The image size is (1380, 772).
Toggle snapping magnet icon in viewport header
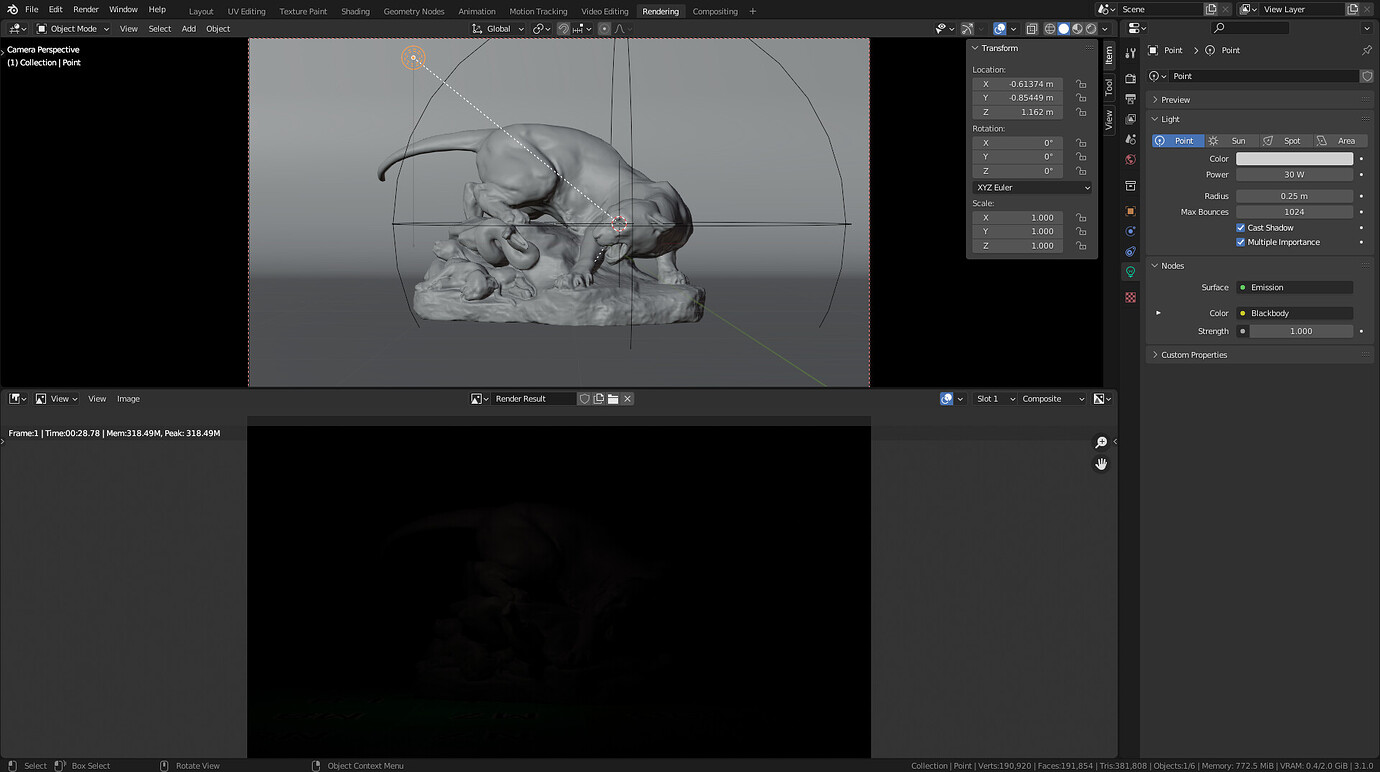coord(563,29)
